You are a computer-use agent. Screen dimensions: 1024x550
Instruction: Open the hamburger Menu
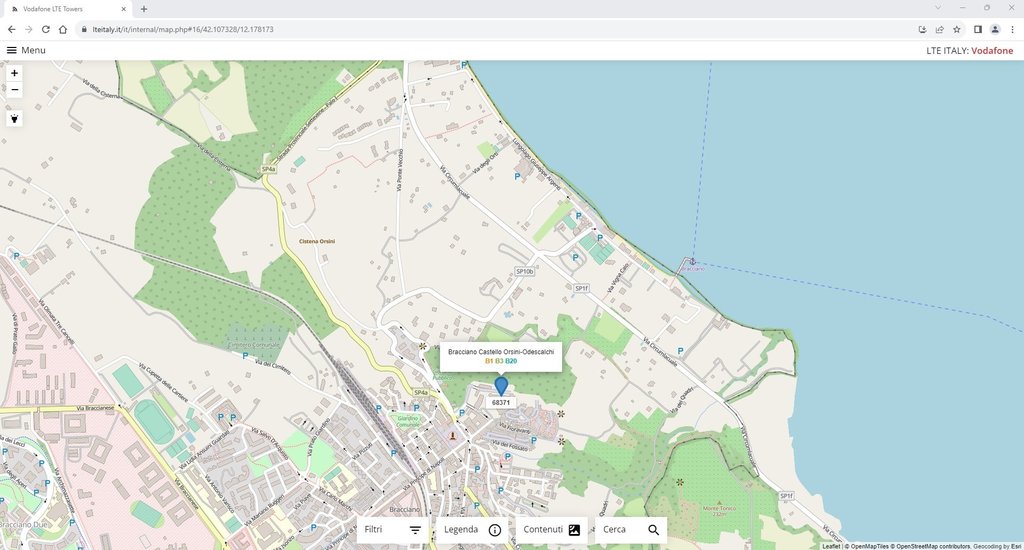(x=26, y=50)
